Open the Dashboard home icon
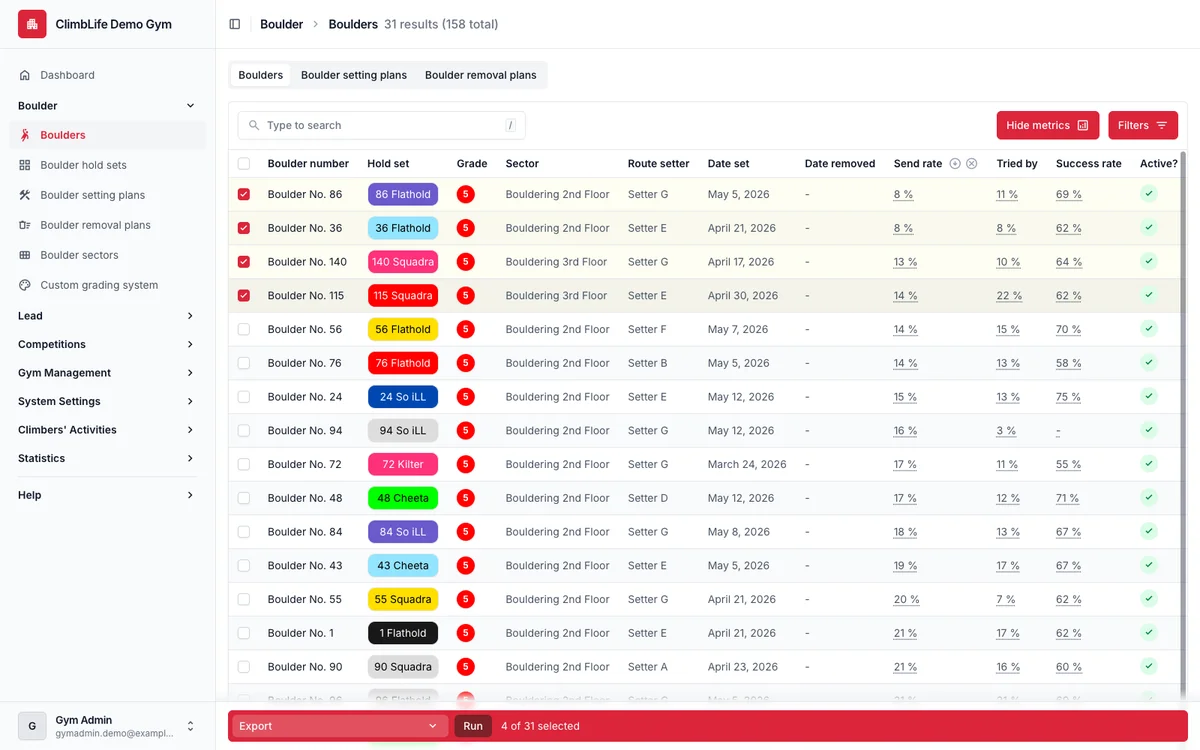 (25, 75)
